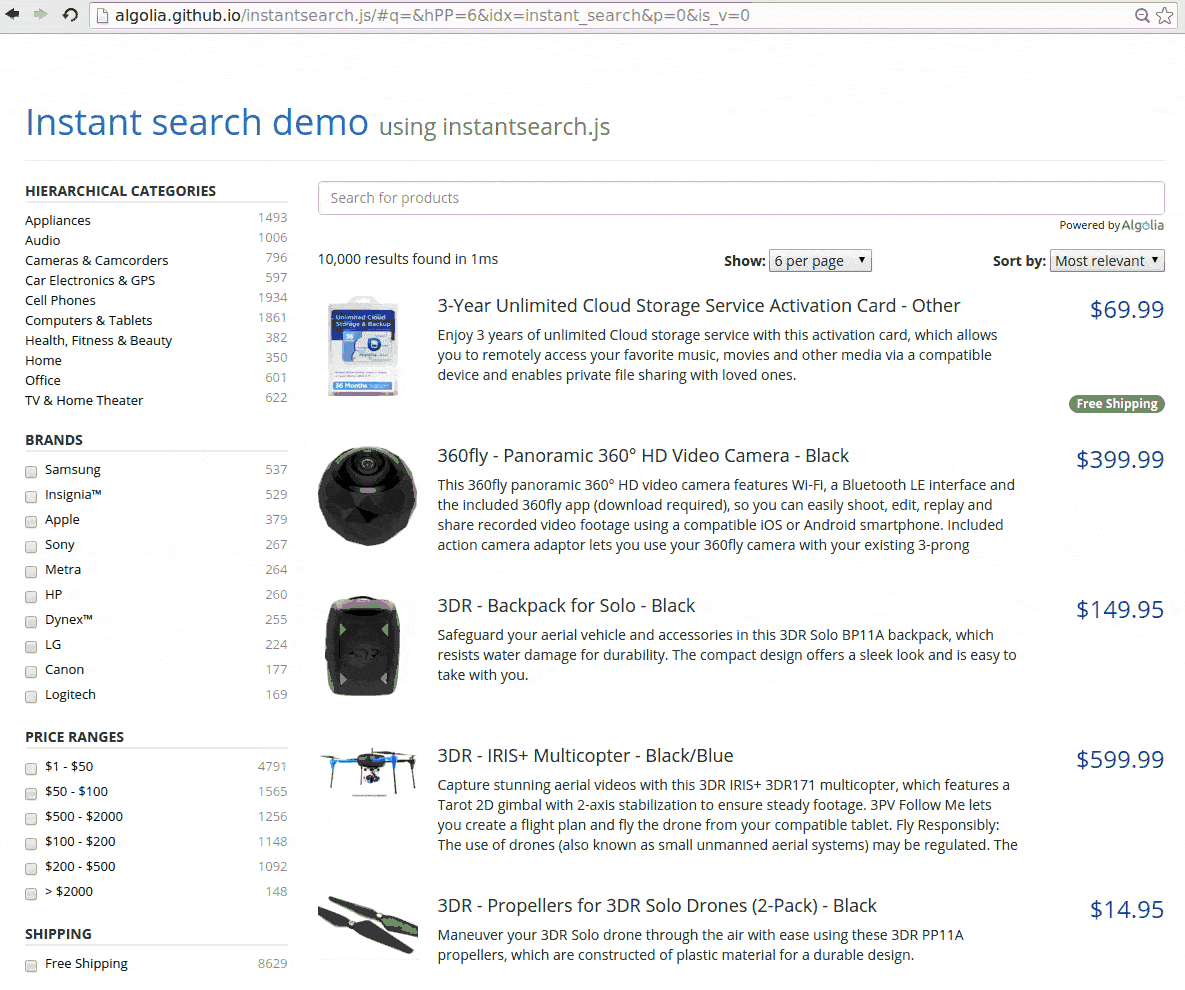The height and width of the screenshot is (990, 1185).
Task: Select the Office category
Action: click(x=42, y=381)
